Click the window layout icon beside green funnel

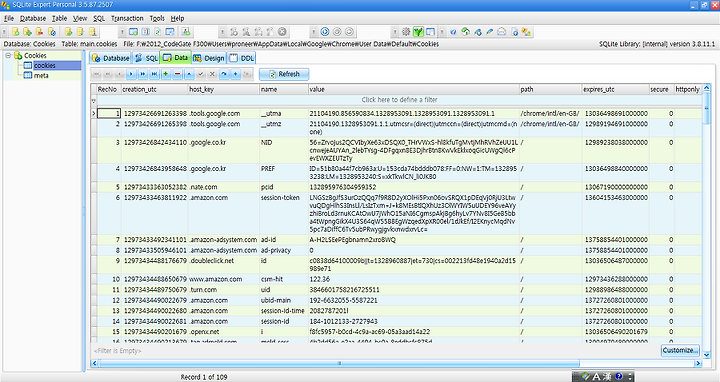point(430,32)
